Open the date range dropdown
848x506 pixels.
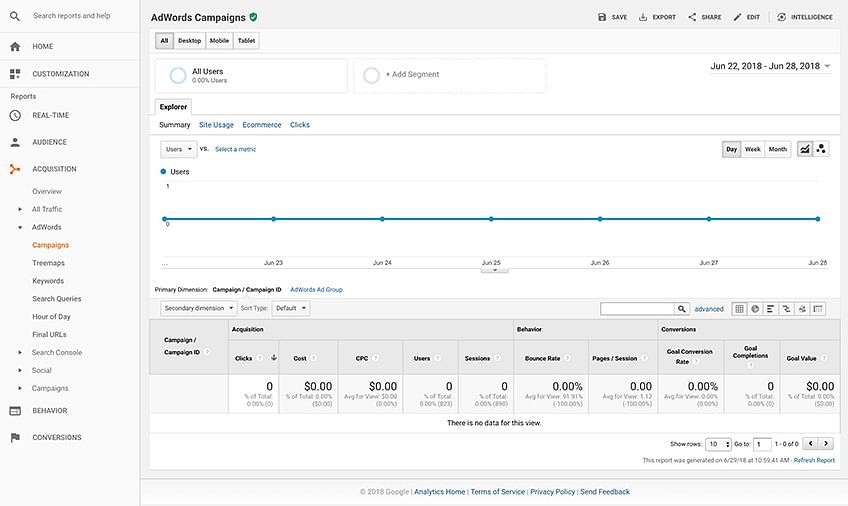(770, 66)
